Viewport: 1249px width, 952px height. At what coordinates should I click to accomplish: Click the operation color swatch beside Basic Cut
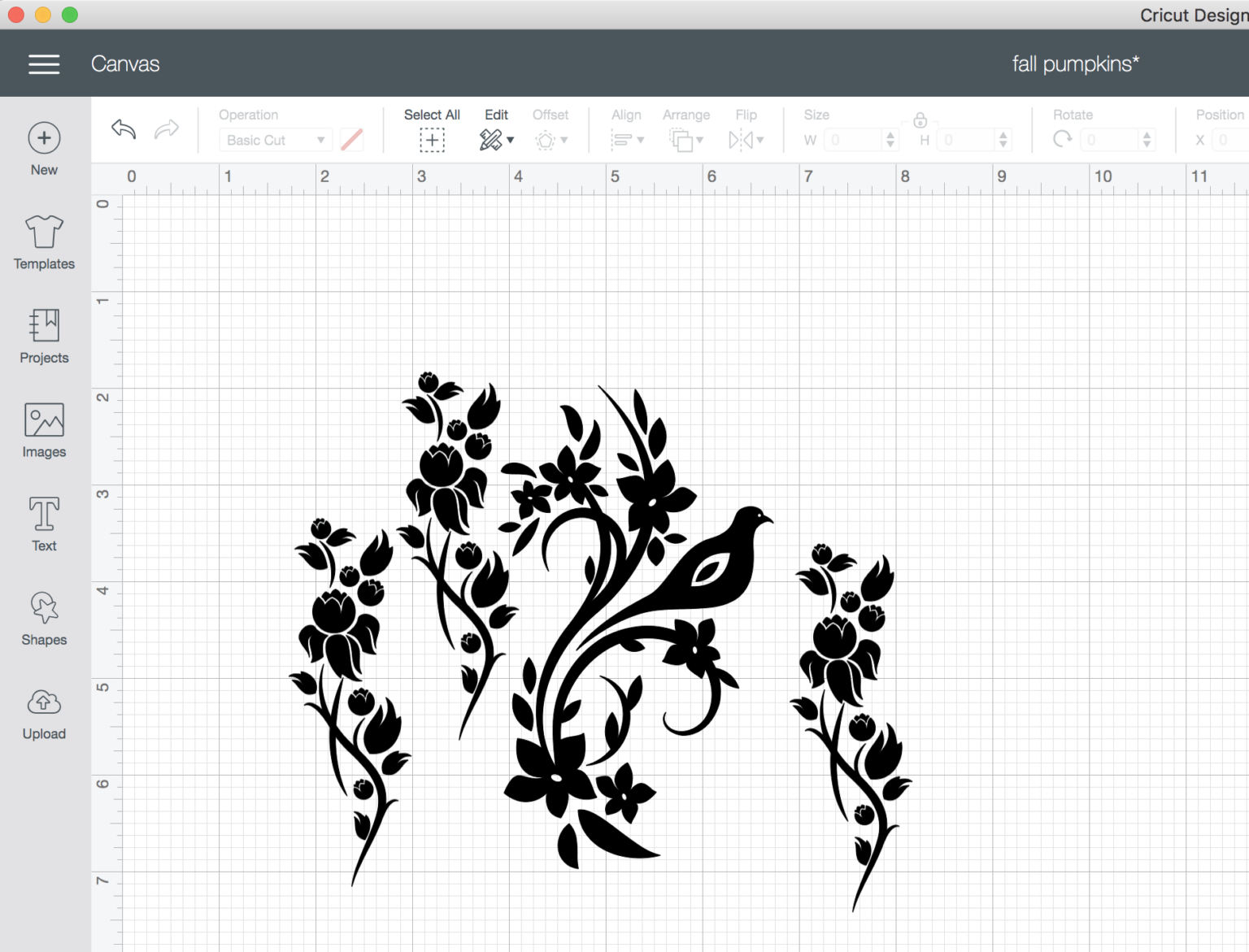coord(351,139)
